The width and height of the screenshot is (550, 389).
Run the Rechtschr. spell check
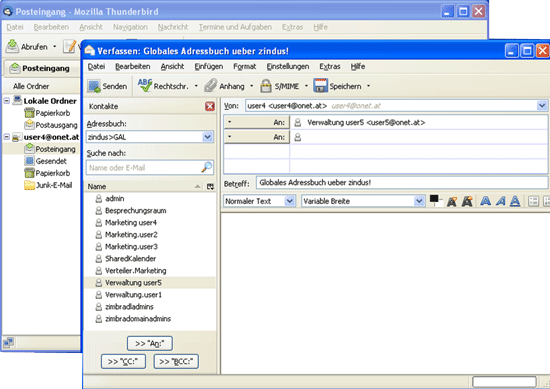click(x=163, y=86)
